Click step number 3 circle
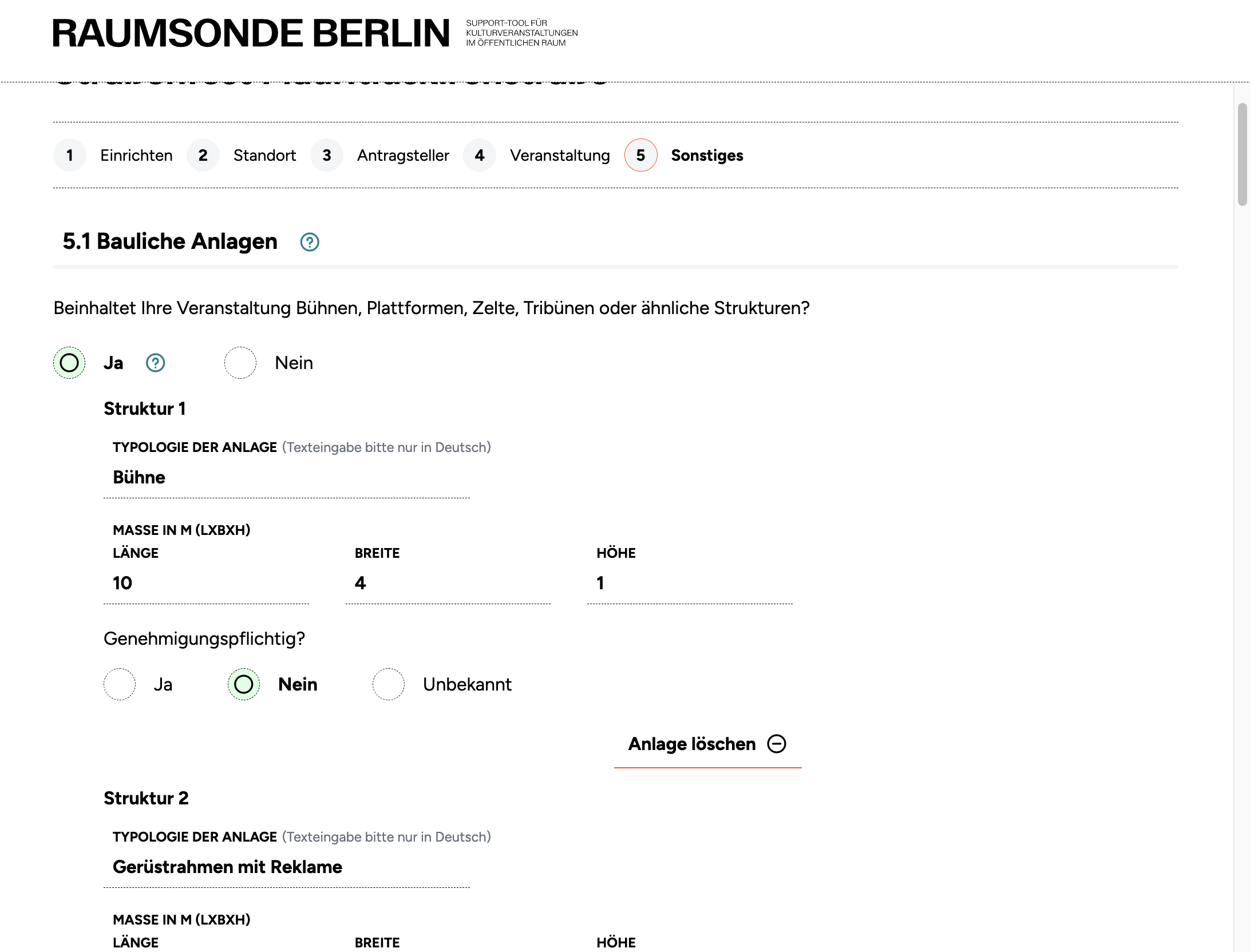Viewport: 1250px width, 952px height. click(327, 155)
